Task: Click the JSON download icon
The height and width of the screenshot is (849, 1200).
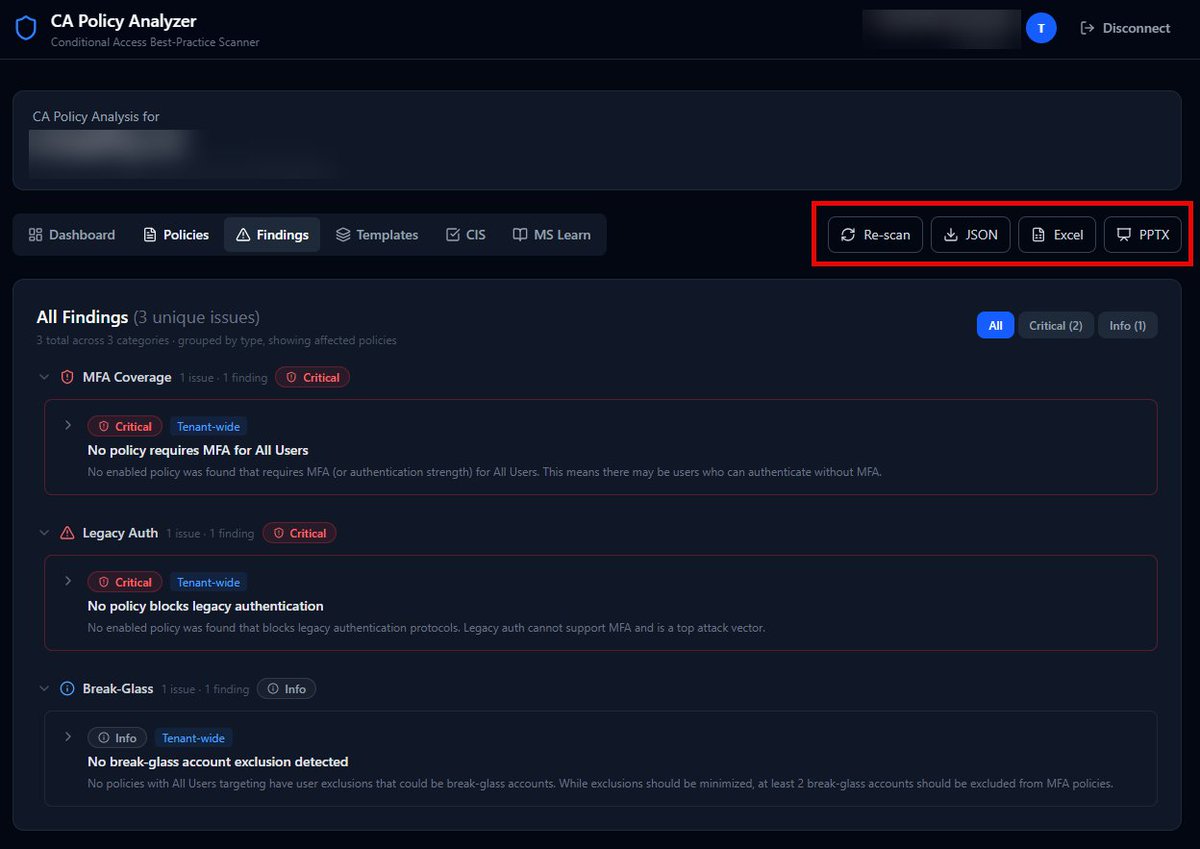Action: (951, 235)
